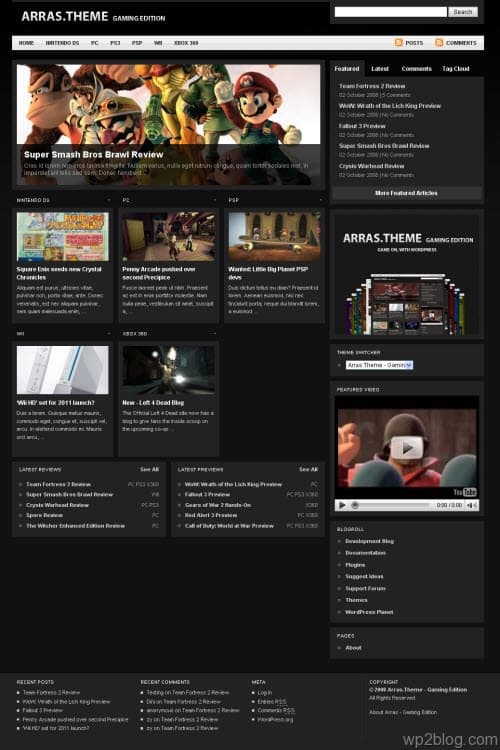Click the Left 4 Dead Blog thumbnail
This screenshot has width=500, height=750.
coord(168,370)
